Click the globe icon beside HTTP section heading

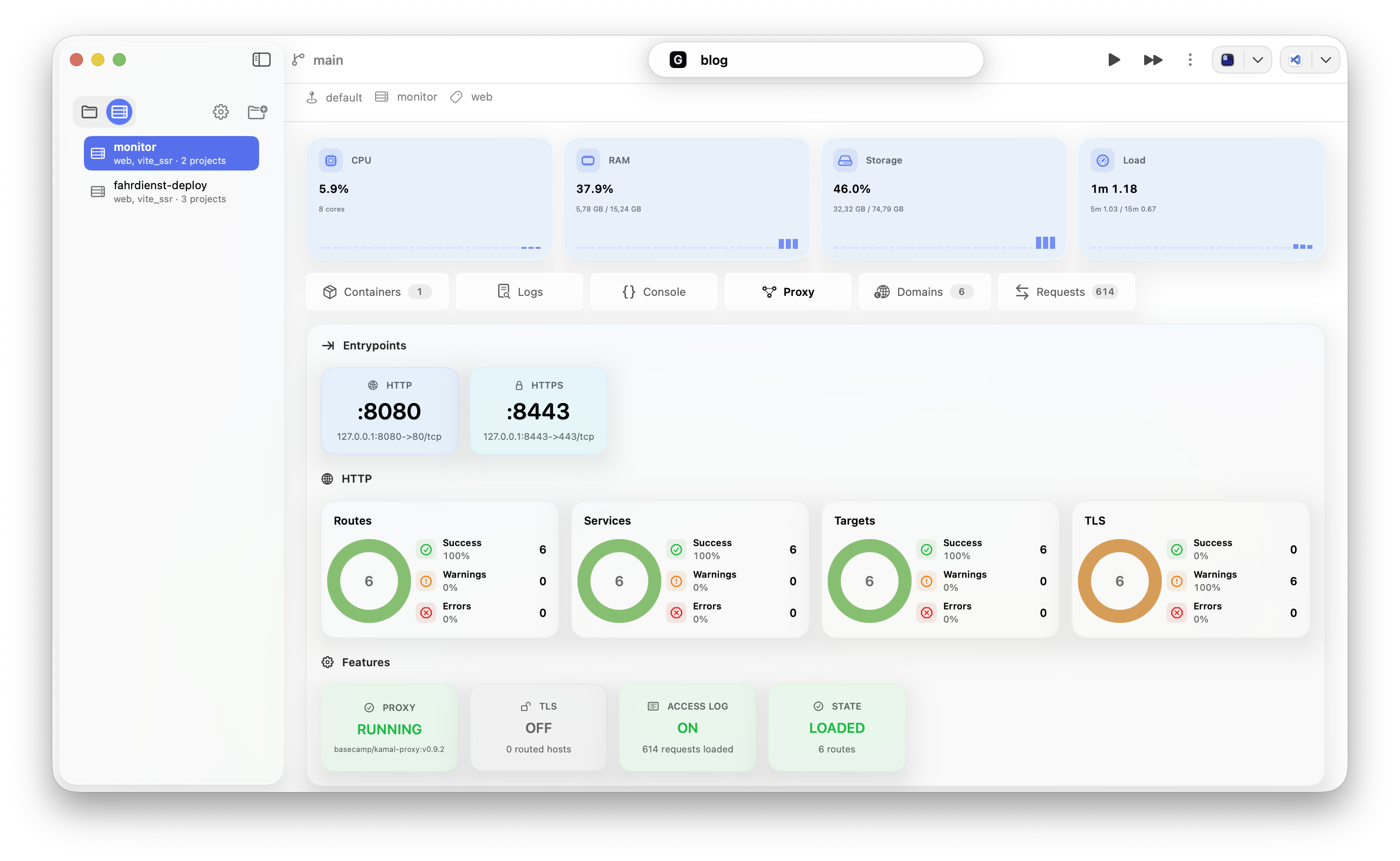[x=328, y=479]
